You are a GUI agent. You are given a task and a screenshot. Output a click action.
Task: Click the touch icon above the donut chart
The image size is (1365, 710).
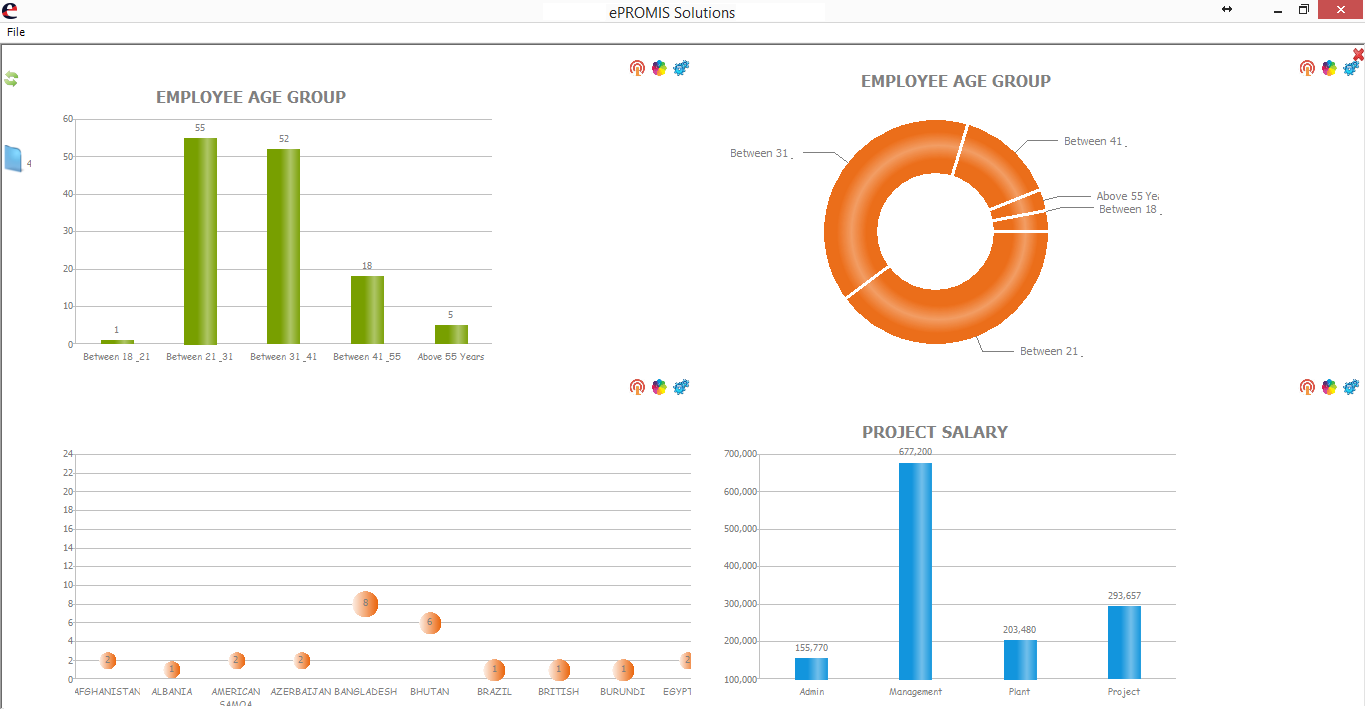coord(1307,68)
